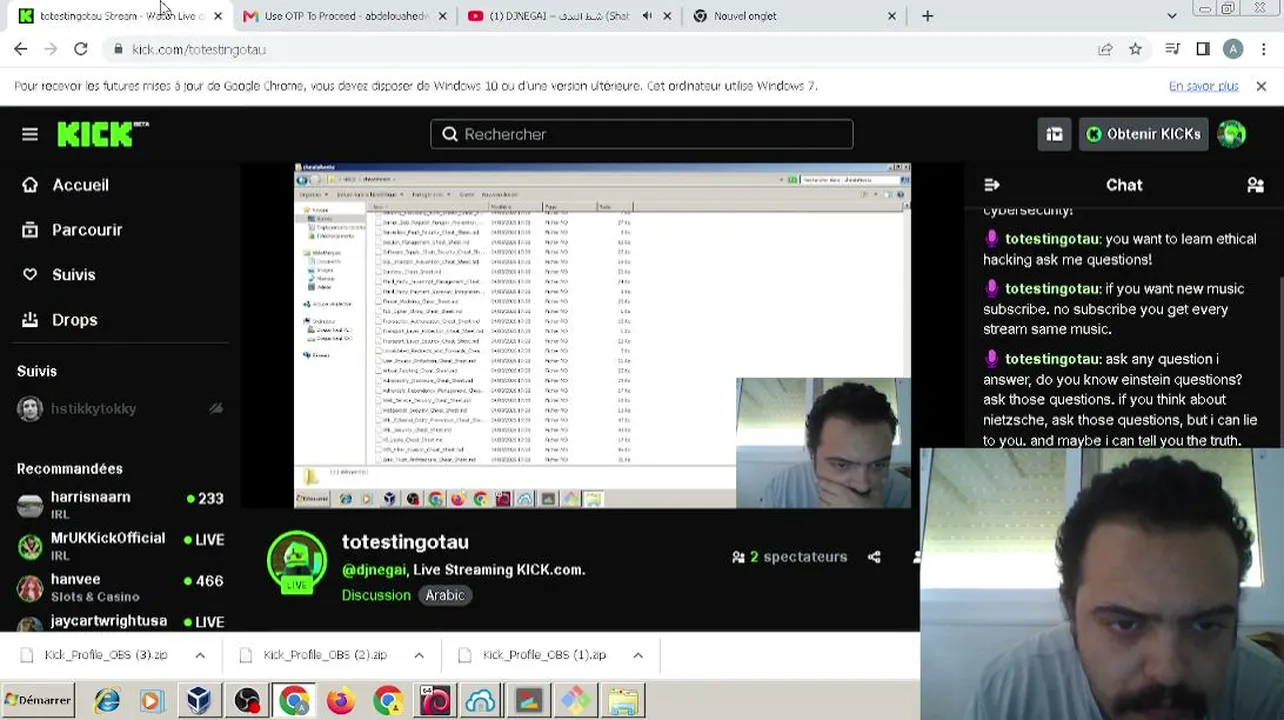Image resolution: width=1284 pixels, height=720 pixels.
Task: Close the Nouvel onglet tab
Action: pos(892,16)
